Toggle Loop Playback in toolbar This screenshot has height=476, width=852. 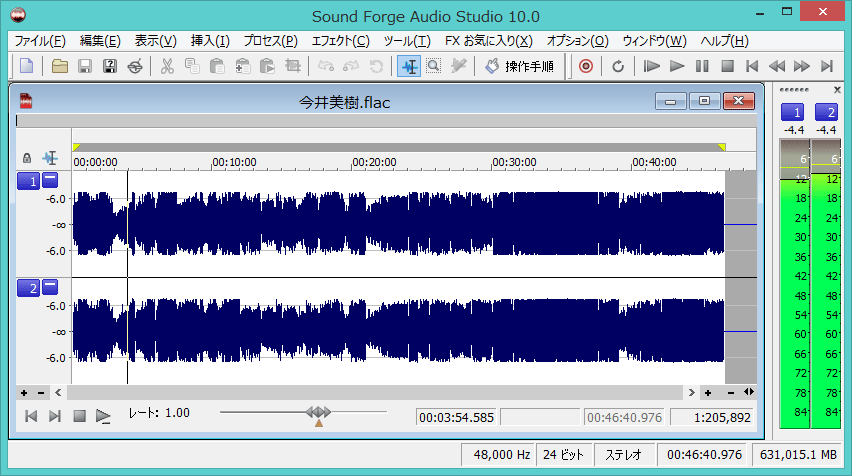[x=618, y=66]
